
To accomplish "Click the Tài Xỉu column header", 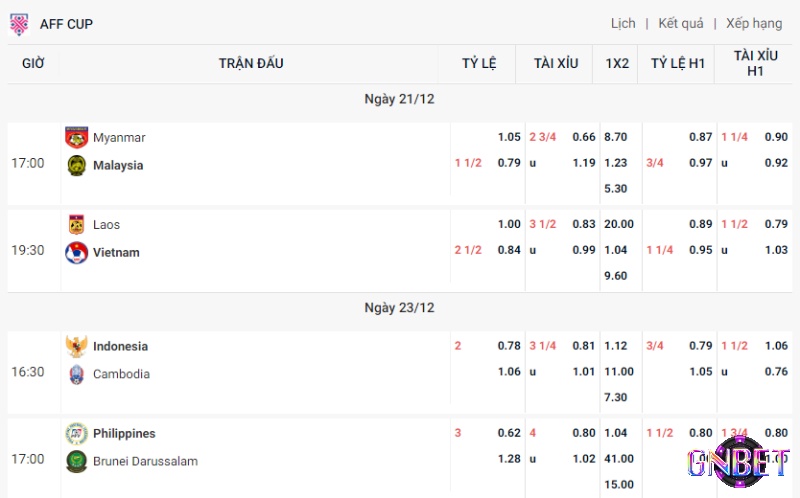I will click(556, 63).
